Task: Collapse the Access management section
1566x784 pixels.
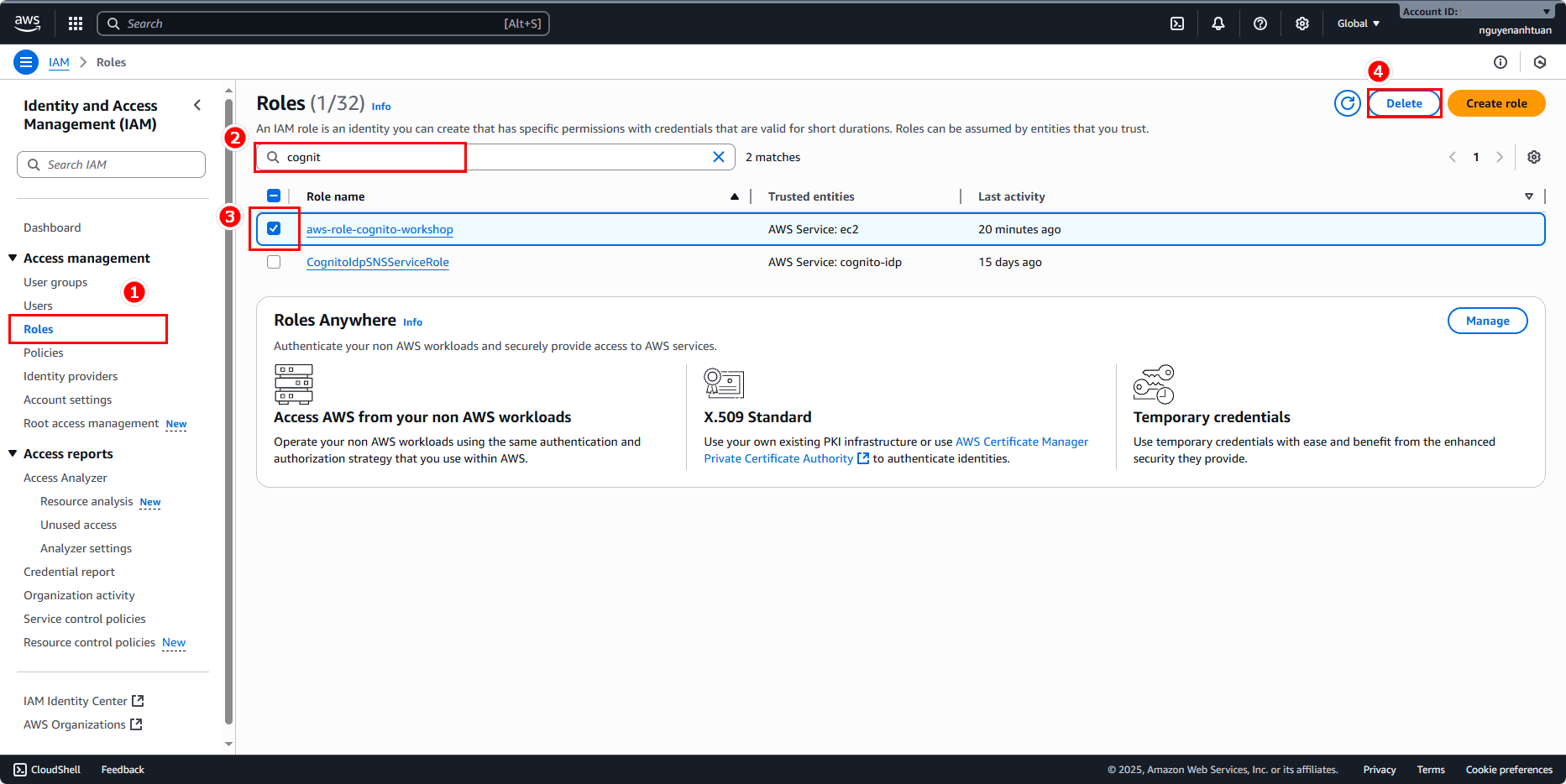Action: click(13, 258)
